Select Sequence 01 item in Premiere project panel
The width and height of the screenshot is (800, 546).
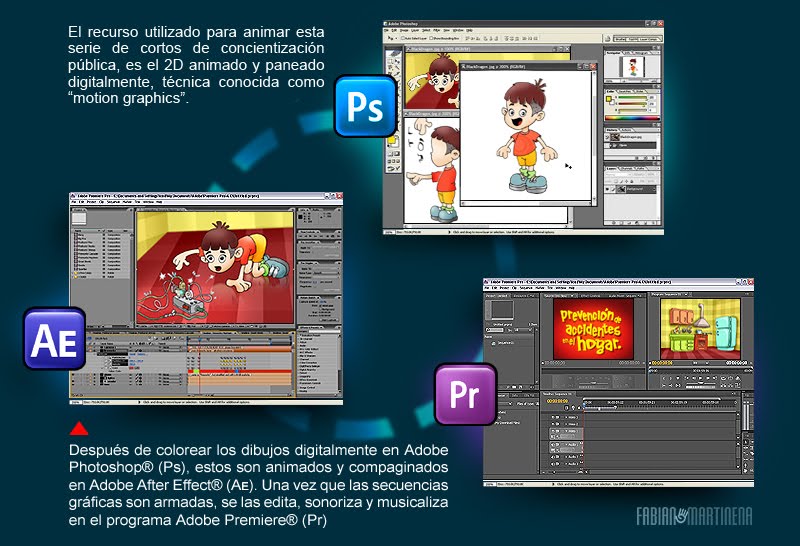coord(504,343)
